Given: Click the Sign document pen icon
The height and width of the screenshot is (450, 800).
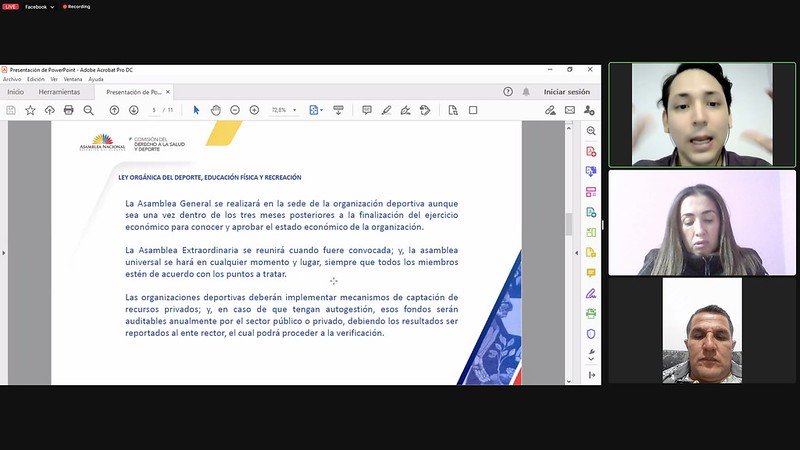Looking at the screenshot, I should pos(406,110).
